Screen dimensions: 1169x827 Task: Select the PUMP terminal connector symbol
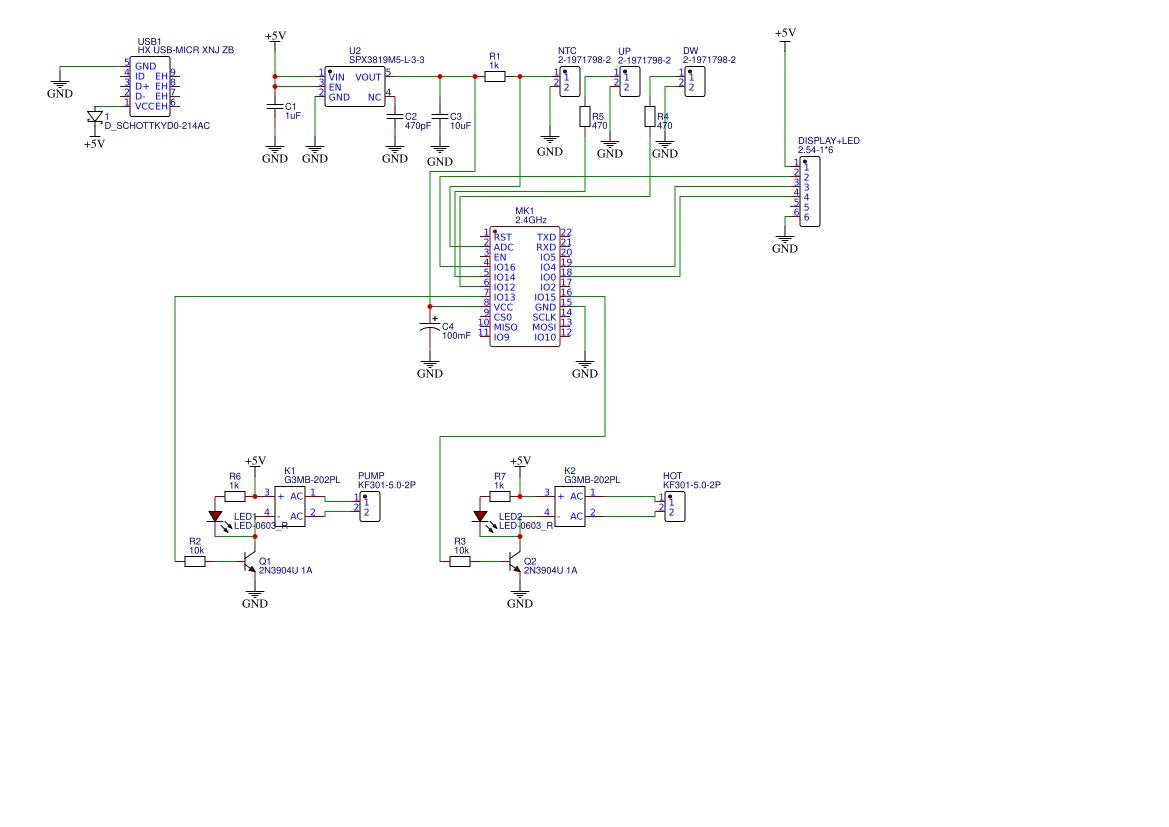(370, 507)
